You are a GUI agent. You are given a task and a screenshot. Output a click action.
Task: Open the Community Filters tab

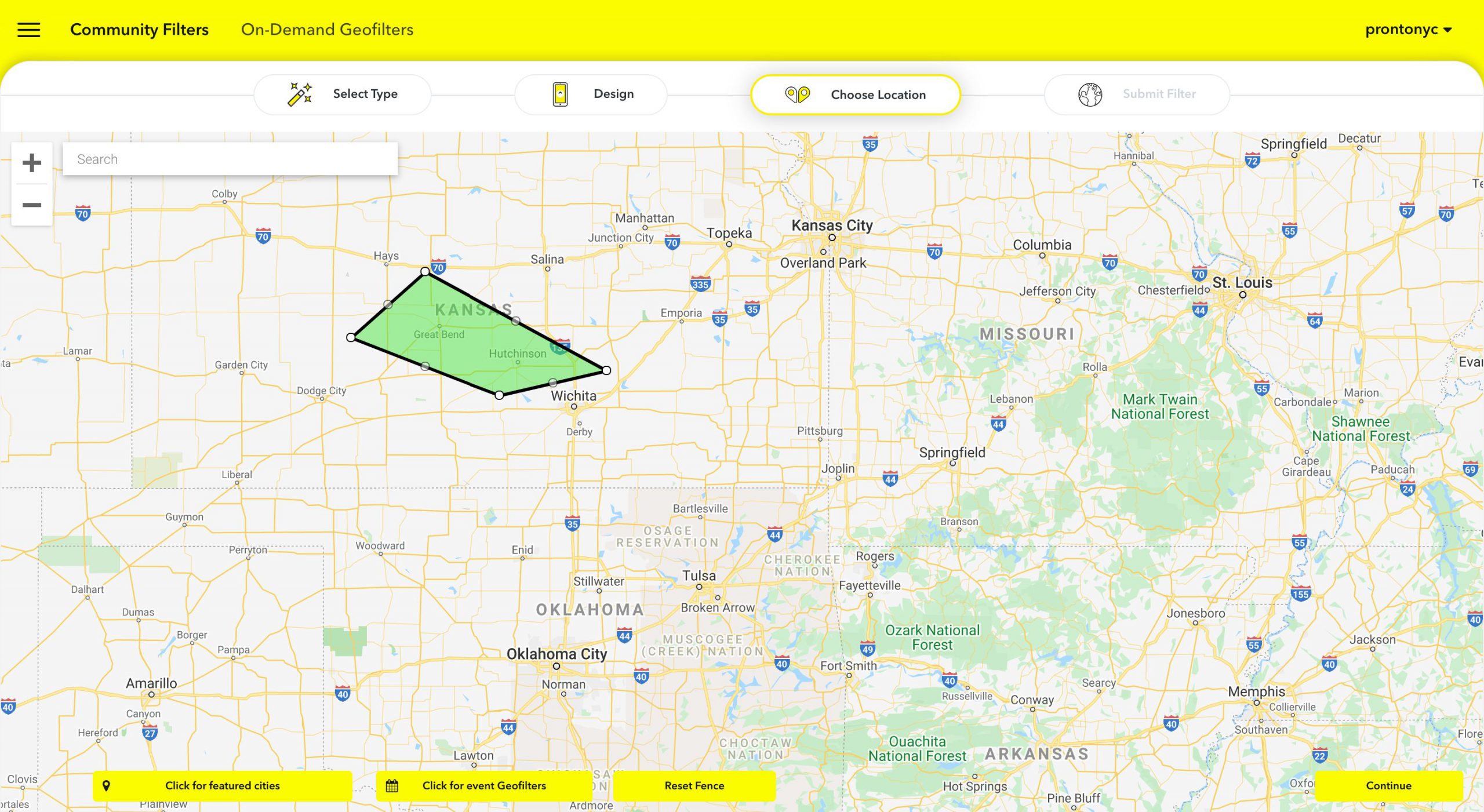[x=139, y=30]
